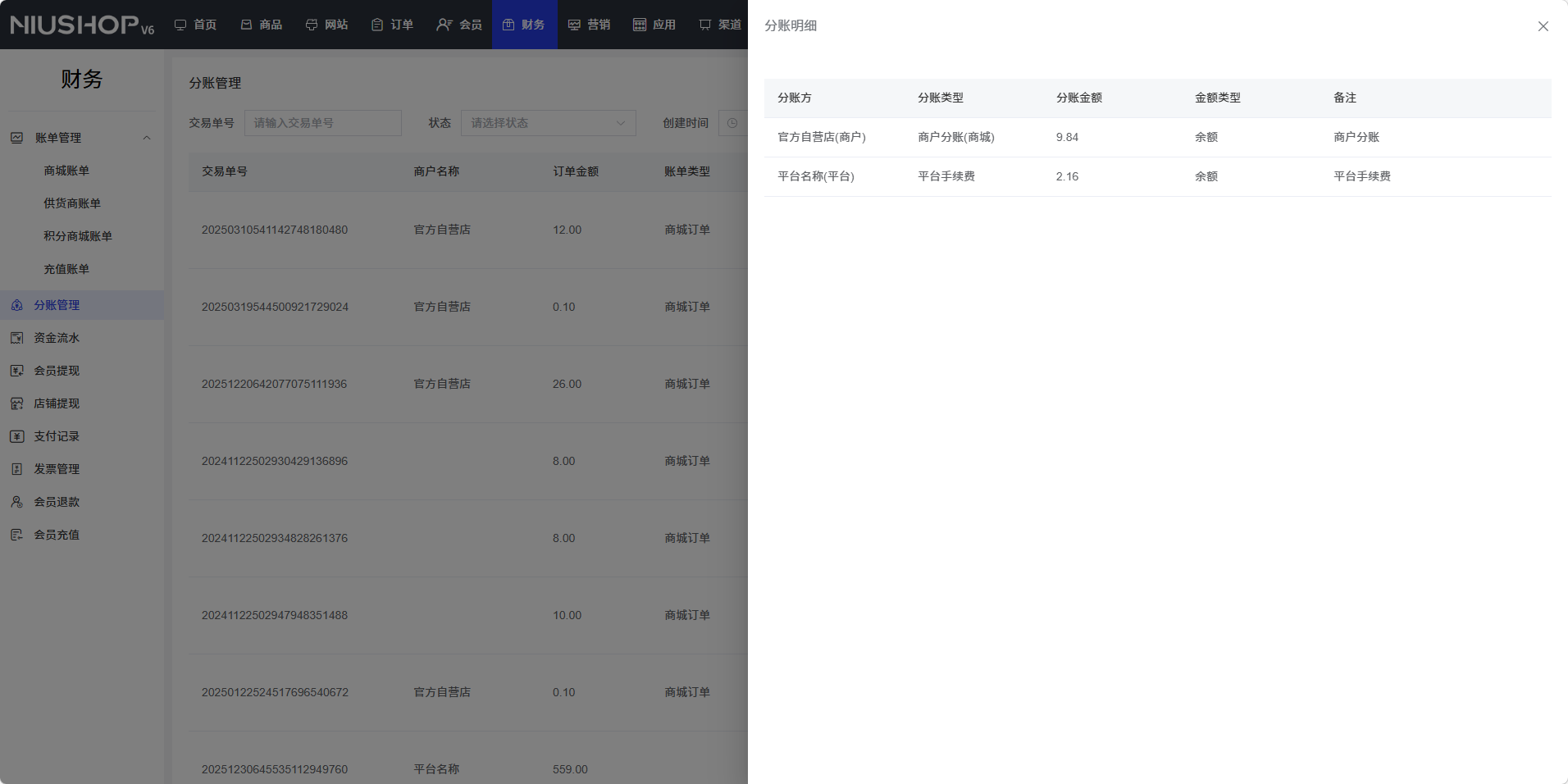The image size is (1568, 784).
Task: Click the 分账管理 sidebar icon
Action: [16, 305]
